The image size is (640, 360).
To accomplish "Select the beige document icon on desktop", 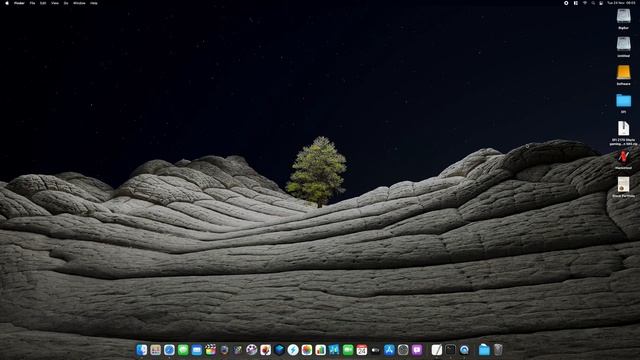I will [x=623, y=184].
